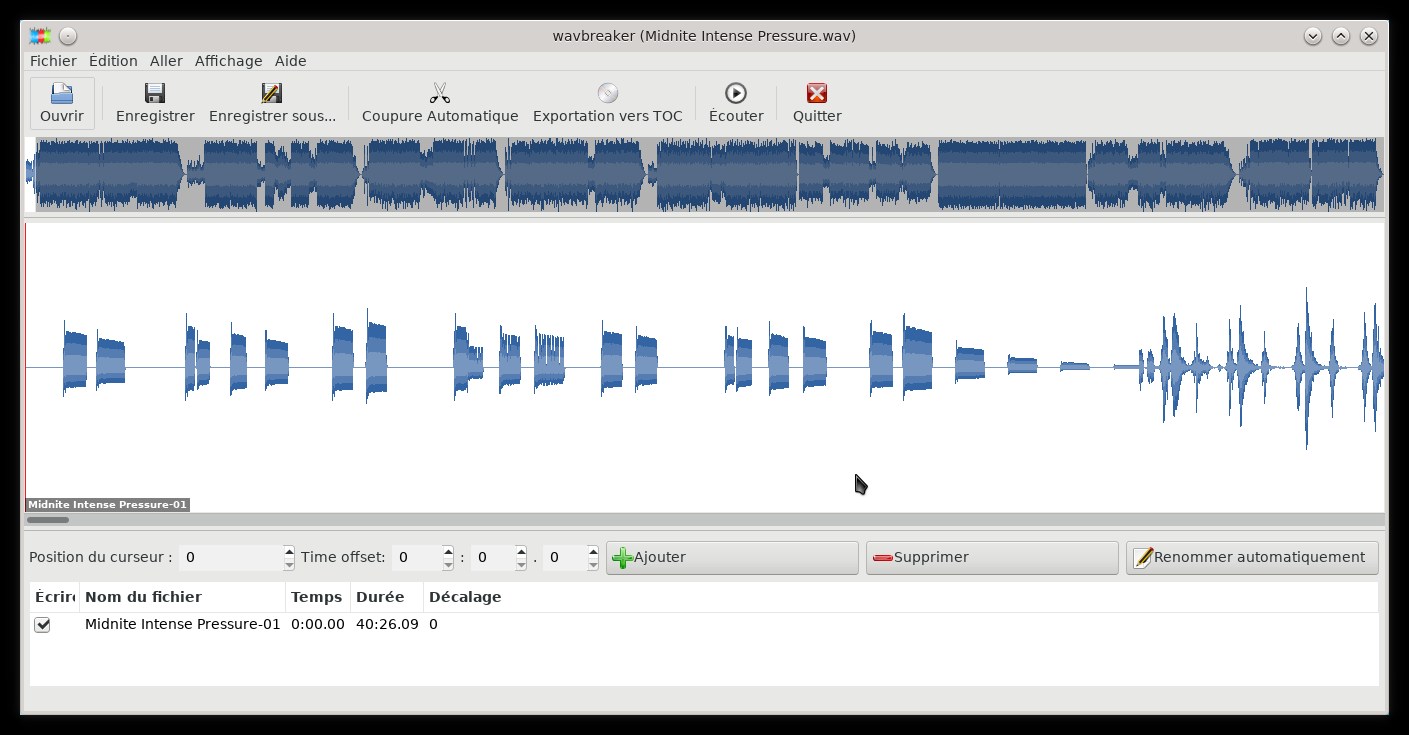
Task: Click the Exportation vers TOC disc icon
Action: pyautogui.click(x=608, y=93)
